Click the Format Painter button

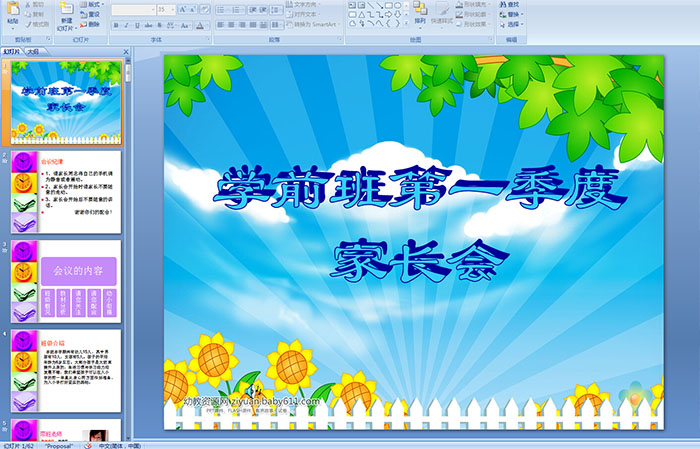point(37,24)
